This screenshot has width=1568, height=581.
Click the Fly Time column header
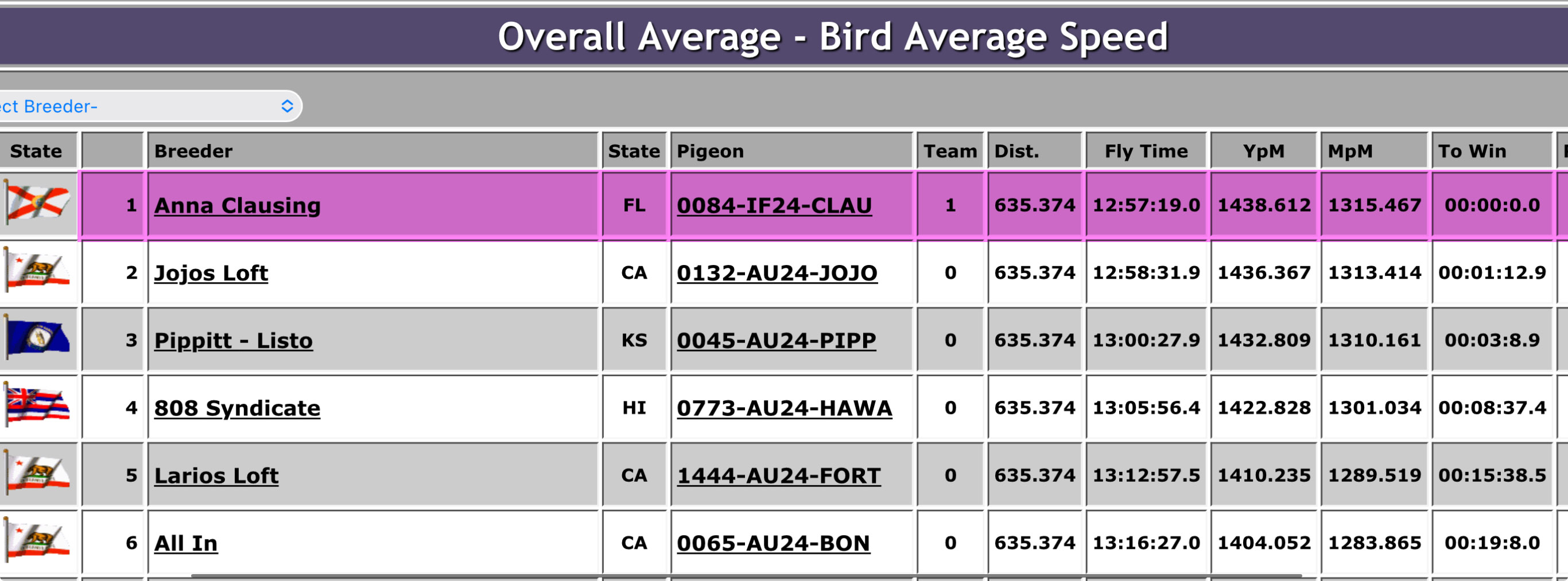pos(1146,151)
